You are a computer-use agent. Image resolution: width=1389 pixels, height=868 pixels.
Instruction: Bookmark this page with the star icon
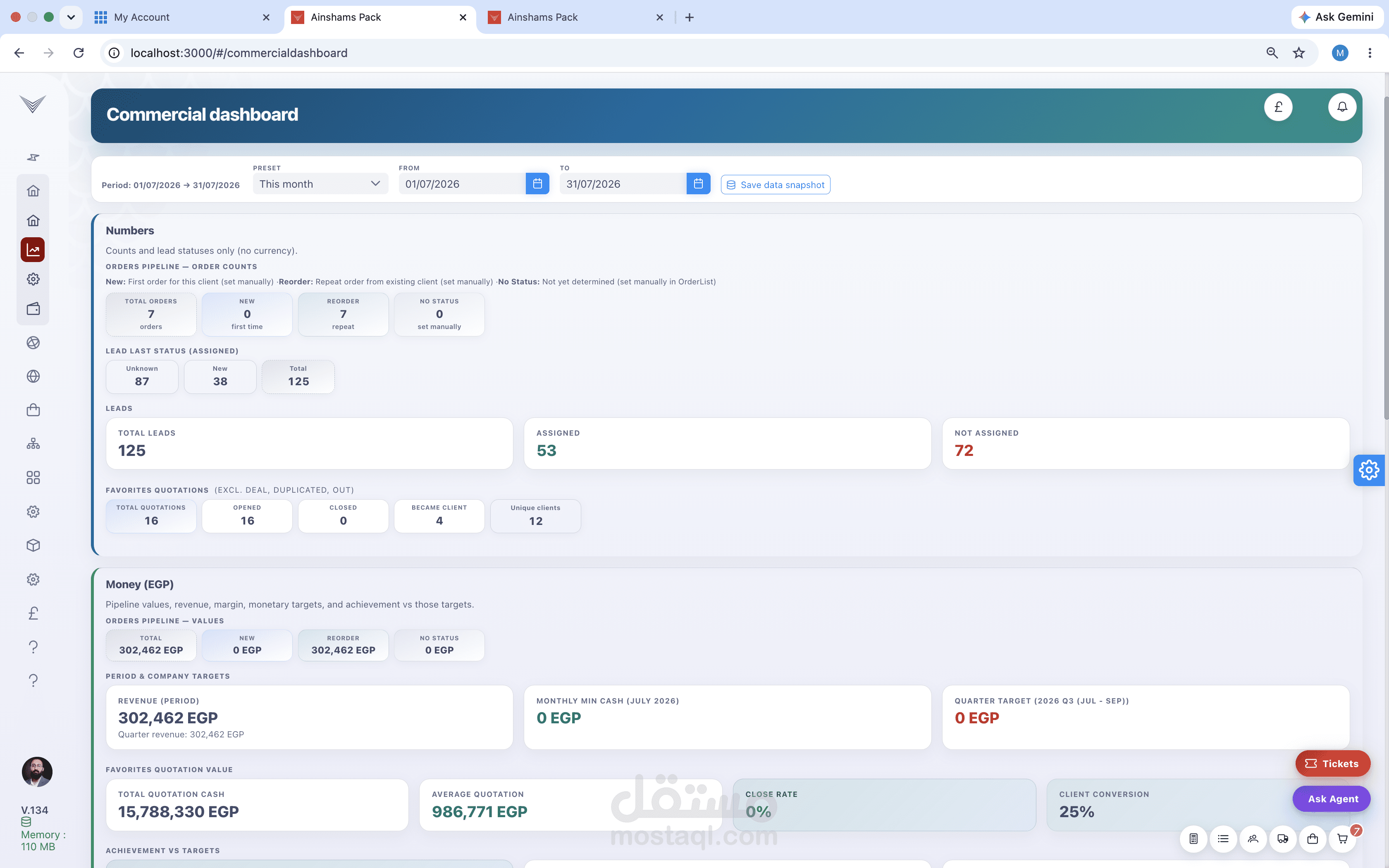1299,53
